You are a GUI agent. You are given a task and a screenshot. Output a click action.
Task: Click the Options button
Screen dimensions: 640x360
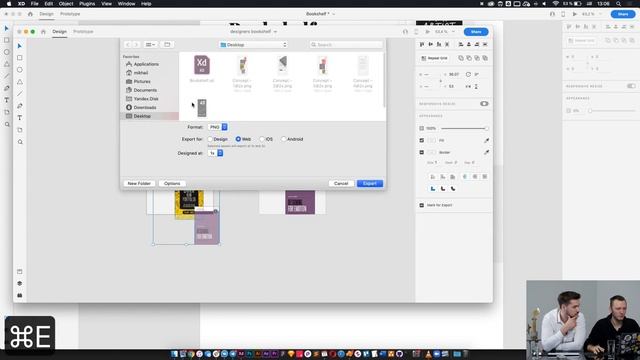click(x=172, y=184)
